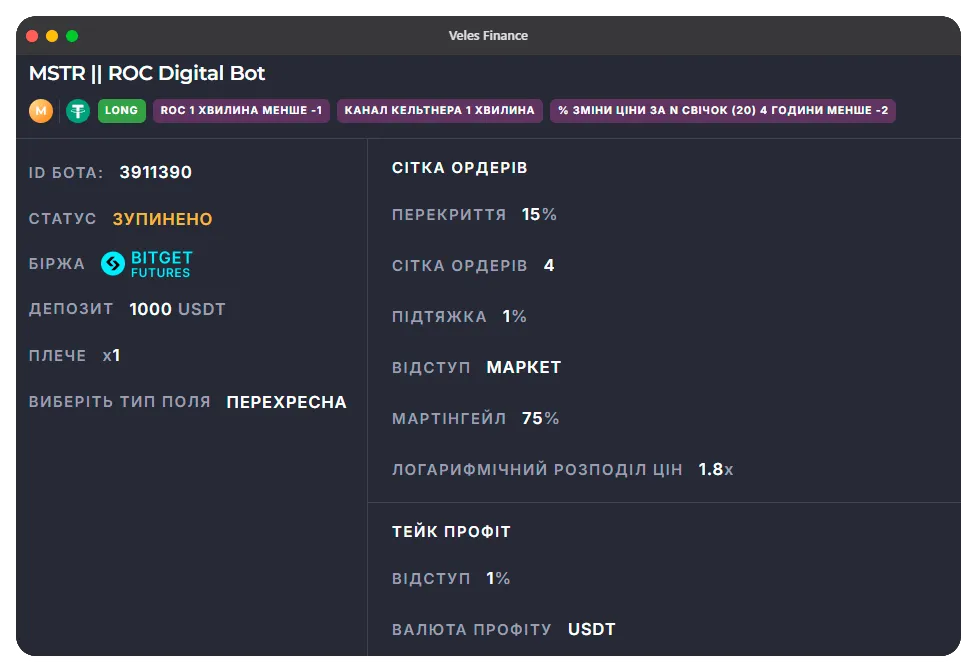The width and height of the screenshot is (977, 672).
Task: Click the MSTR coin icon
Action: [x=41, y=112]
